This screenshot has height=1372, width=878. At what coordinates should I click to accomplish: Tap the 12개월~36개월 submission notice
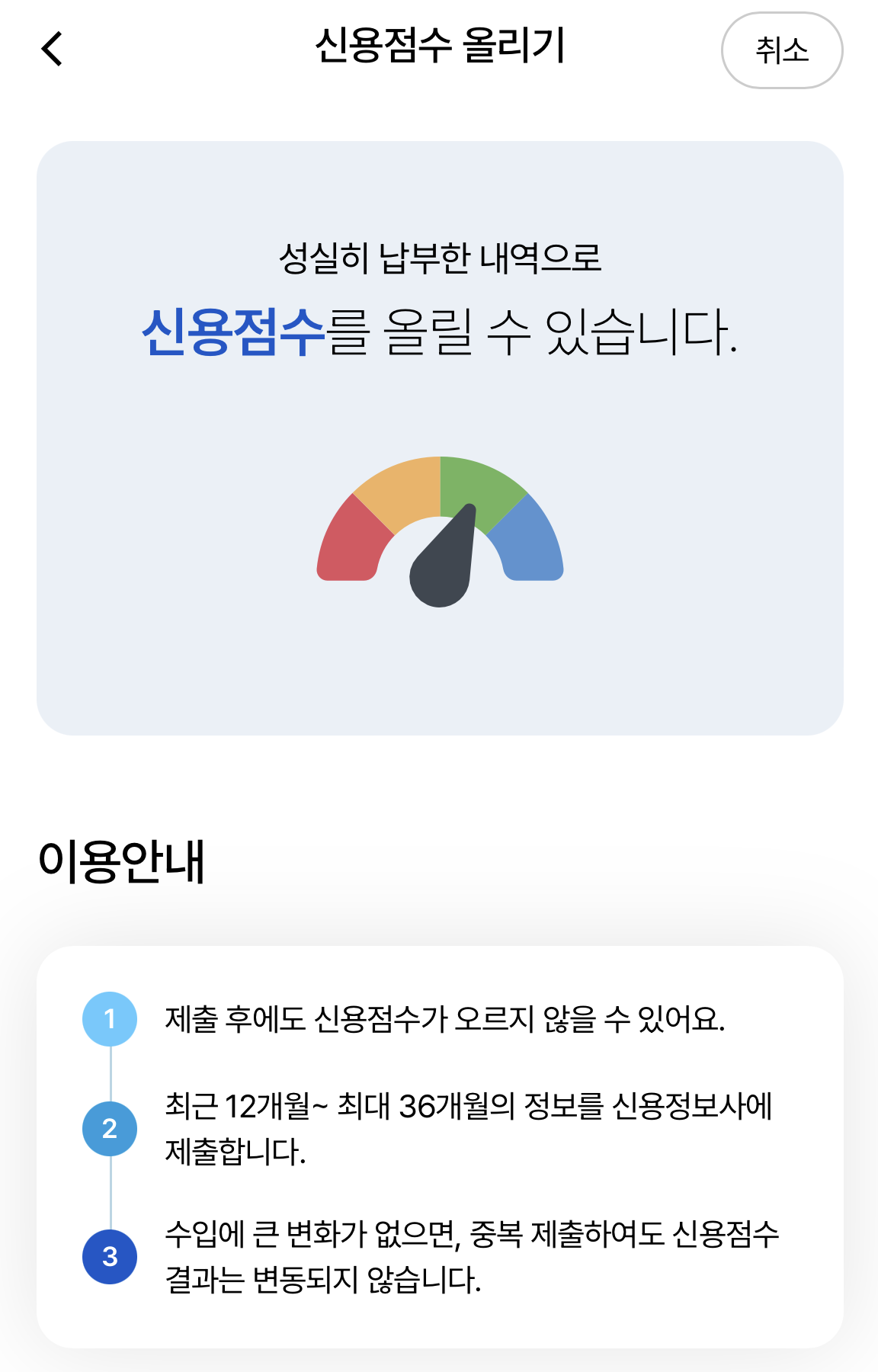(x=469, y=1129)
